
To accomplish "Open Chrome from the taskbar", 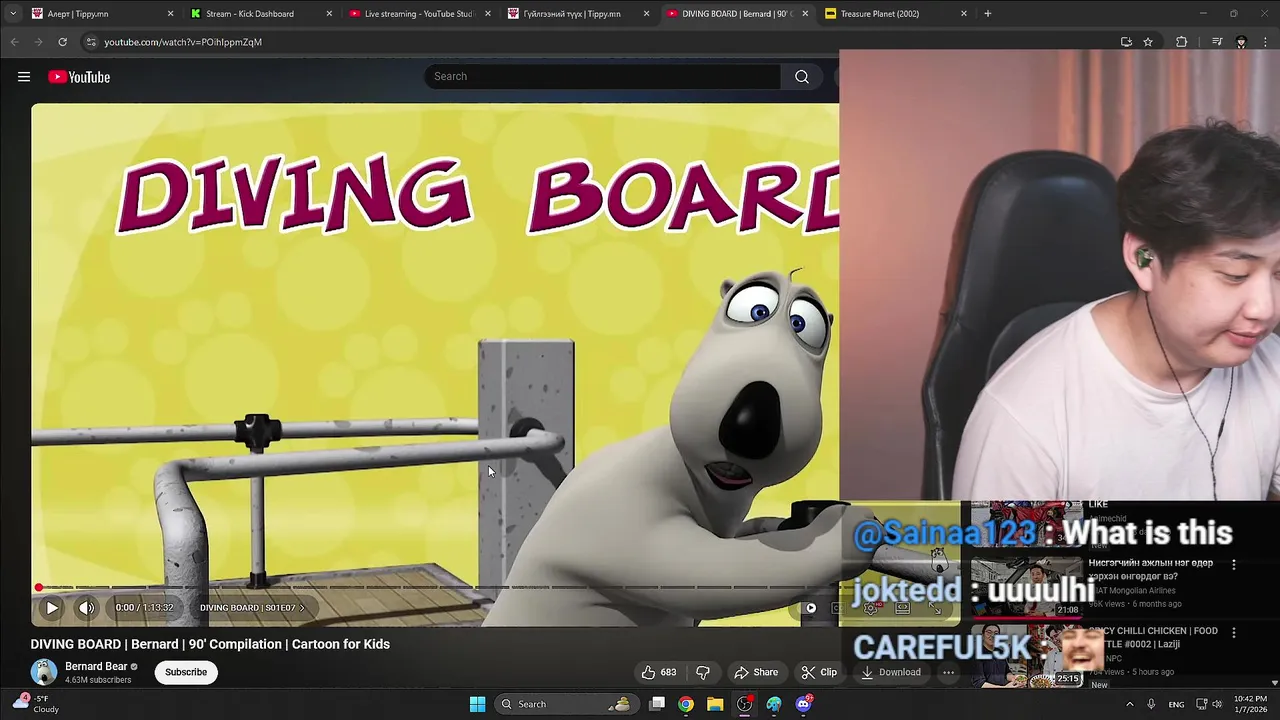I will pos(686,704).
